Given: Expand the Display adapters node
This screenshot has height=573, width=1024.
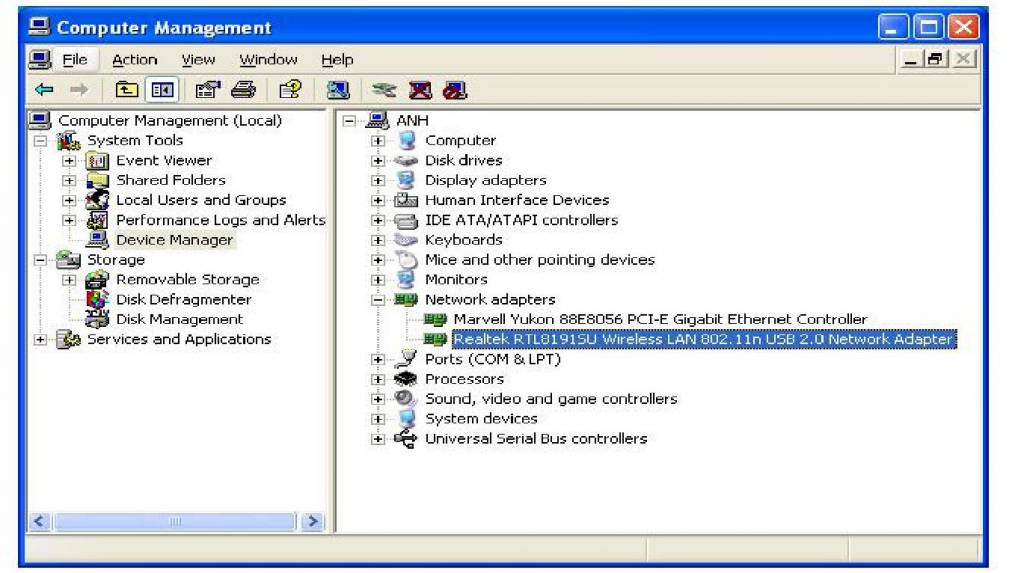Looking at the screenshot, I should pos(377,180).
